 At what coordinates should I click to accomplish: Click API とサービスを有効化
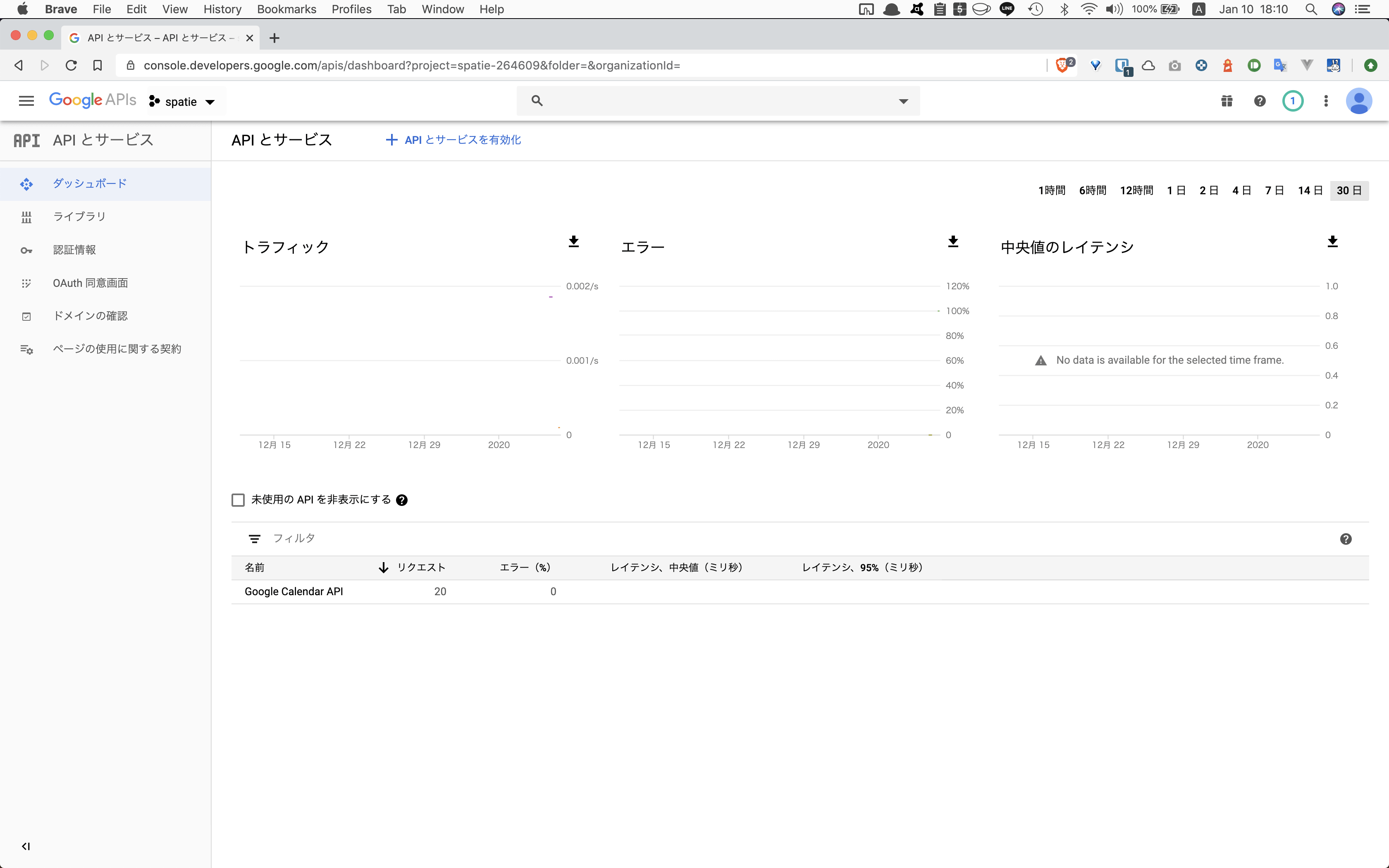click(x=452, y=140)
